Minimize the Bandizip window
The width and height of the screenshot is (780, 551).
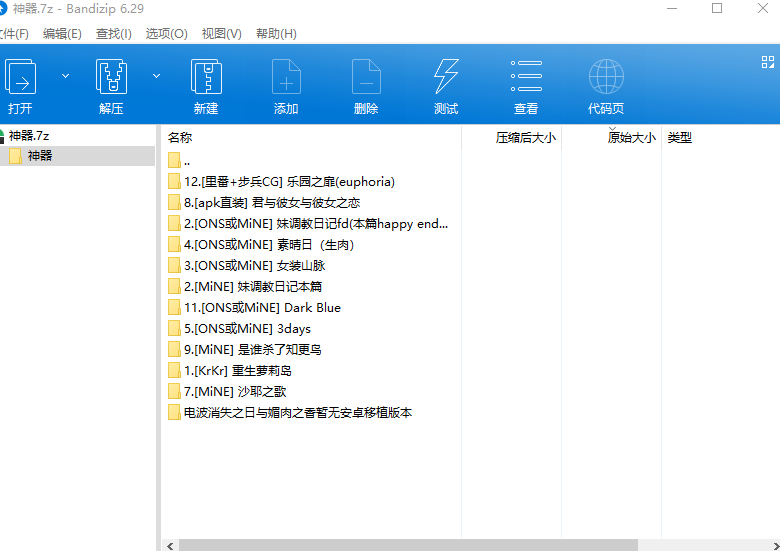[x=672, y=8]
